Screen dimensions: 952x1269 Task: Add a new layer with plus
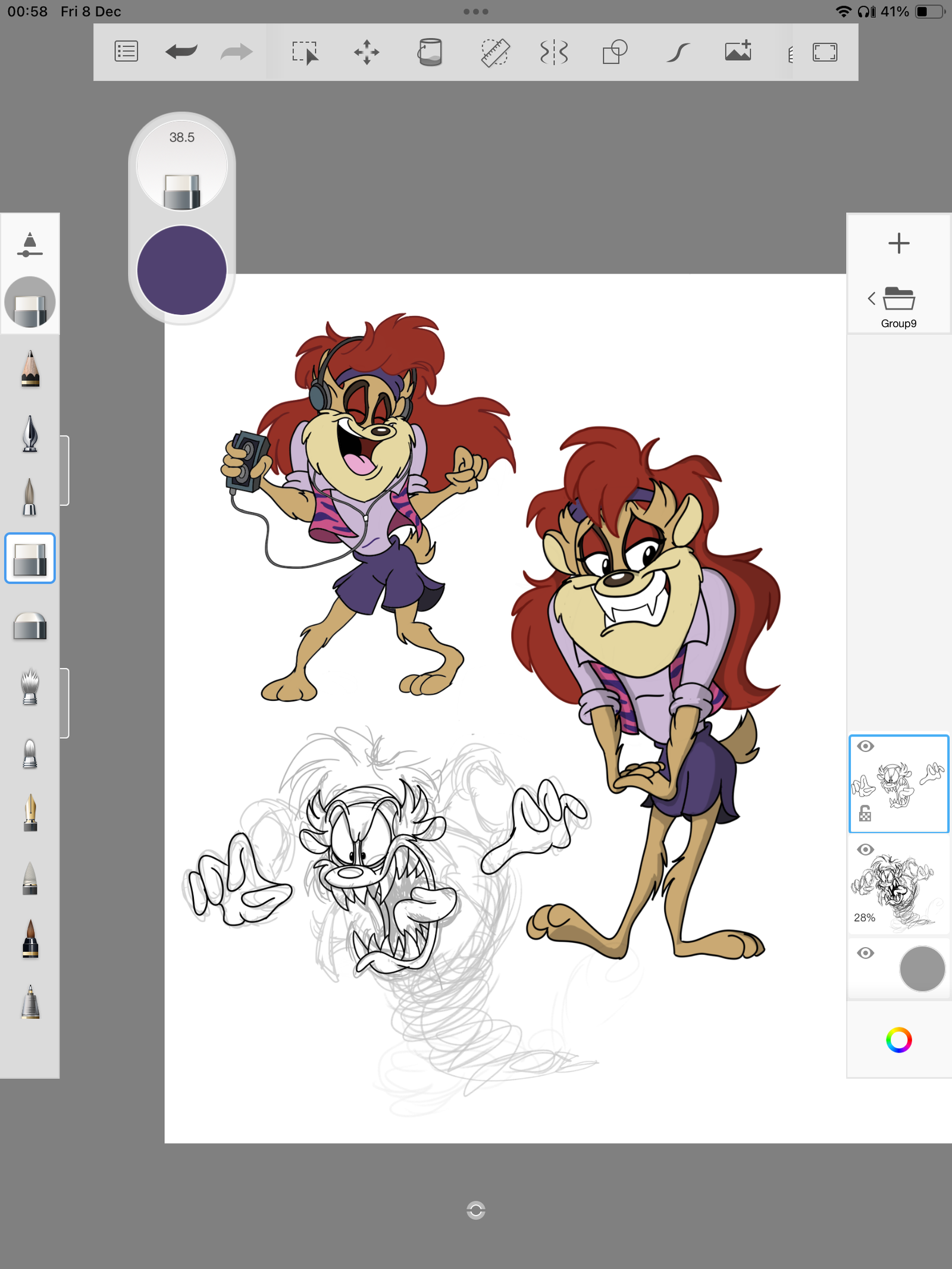pyautogui.click(x=898, y=243)
